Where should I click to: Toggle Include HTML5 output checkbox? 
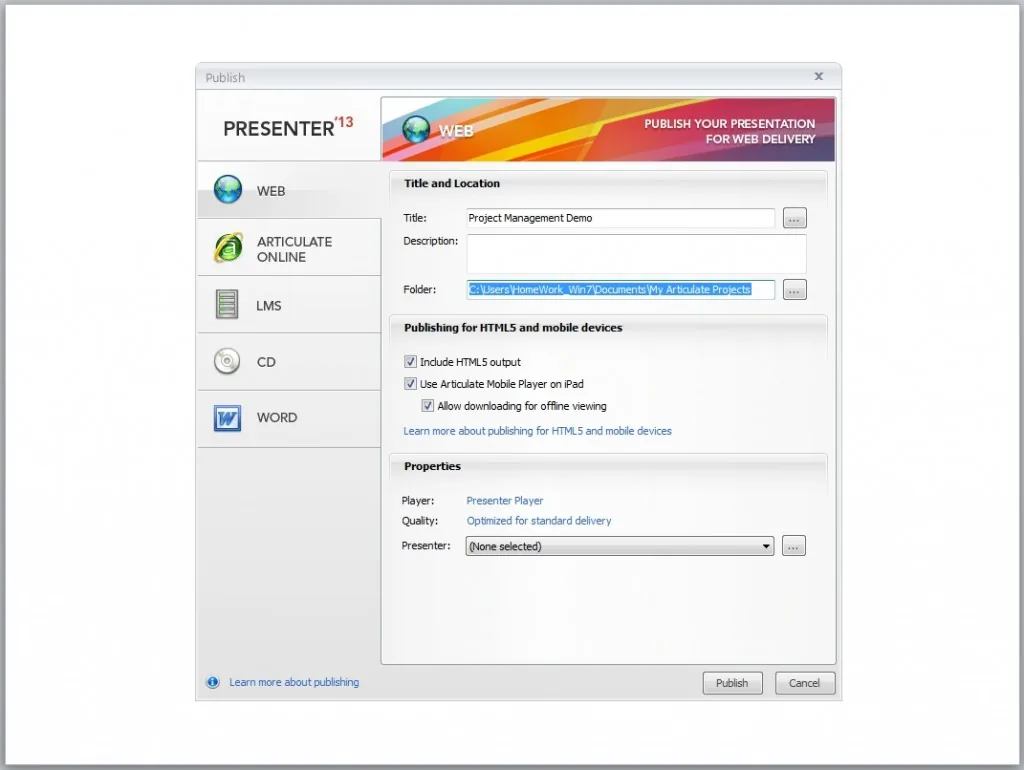click(410, 362)
